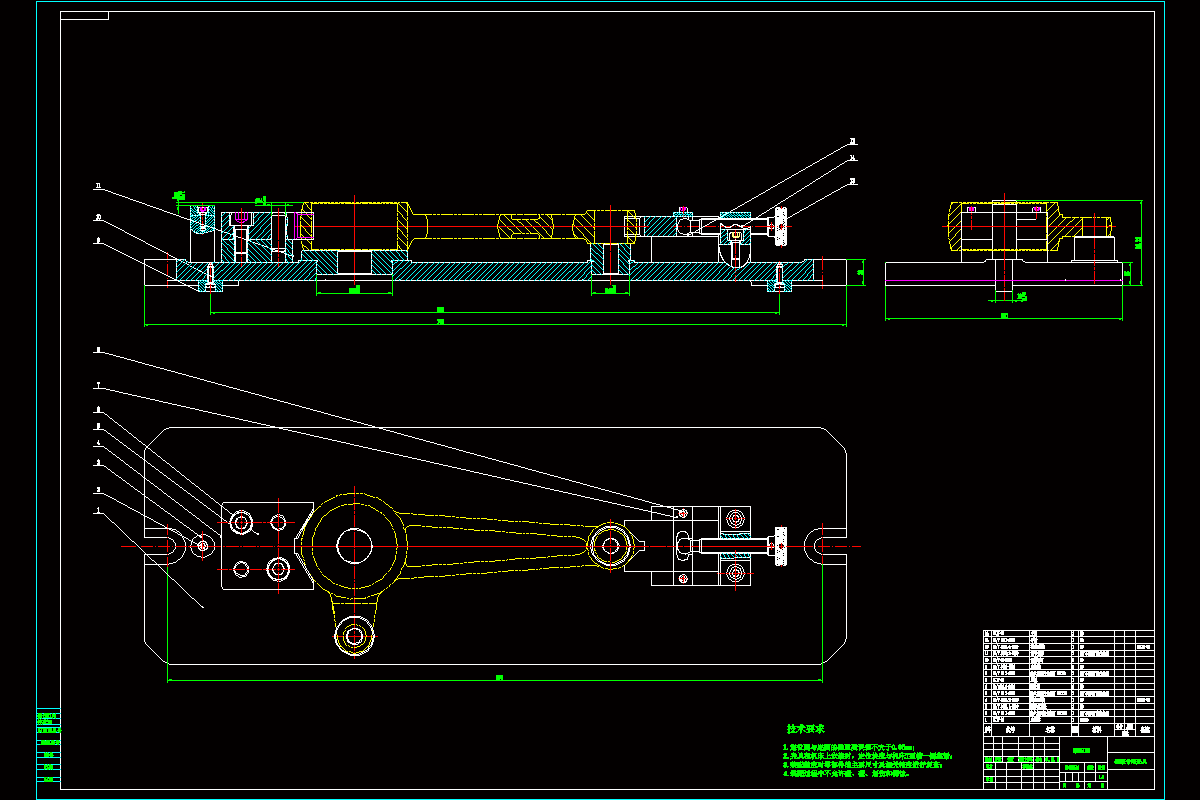Select technical requirement line numbered 4

click(846, 774)
